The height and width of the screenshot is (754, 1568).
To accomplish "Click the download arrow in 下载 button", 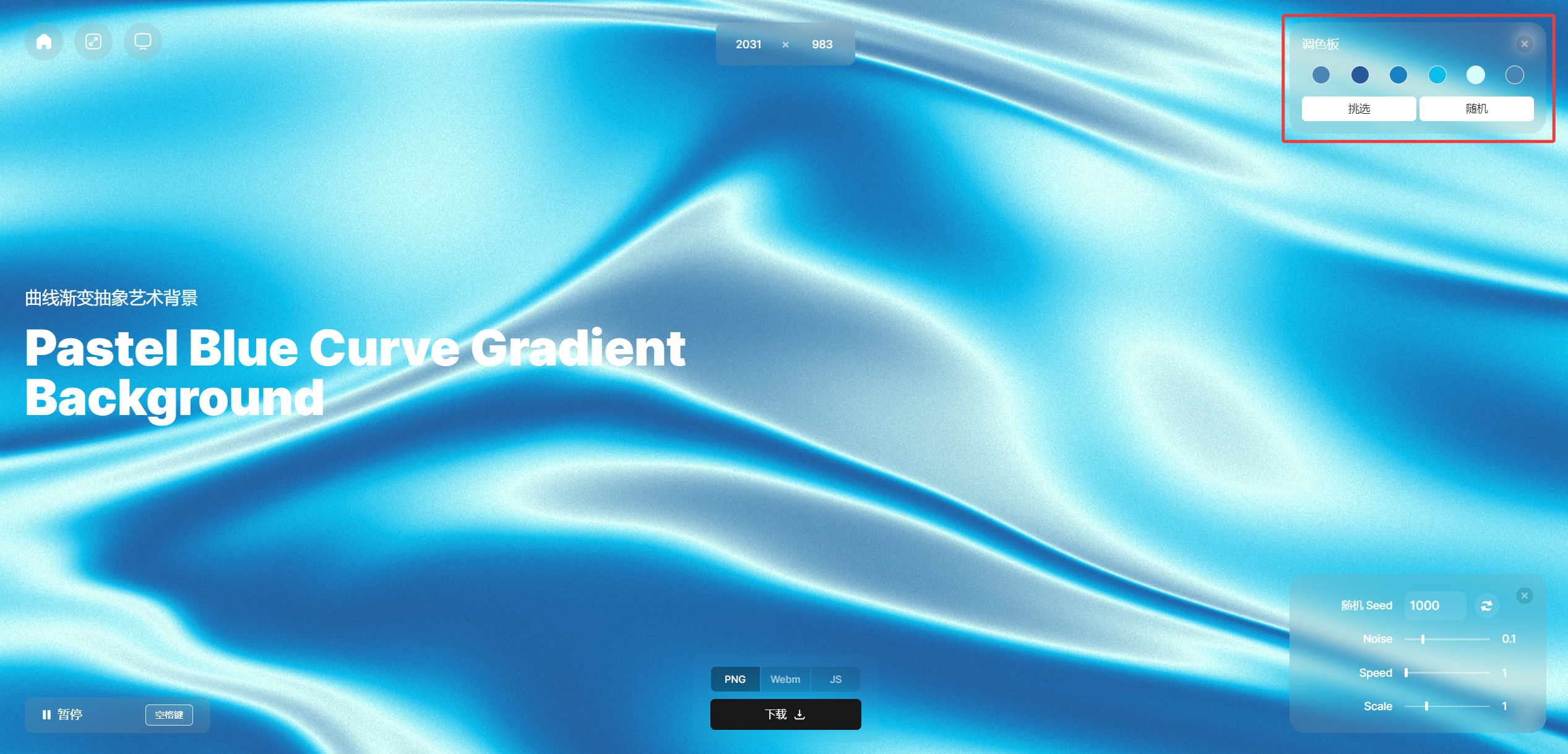I will [799, 714].
